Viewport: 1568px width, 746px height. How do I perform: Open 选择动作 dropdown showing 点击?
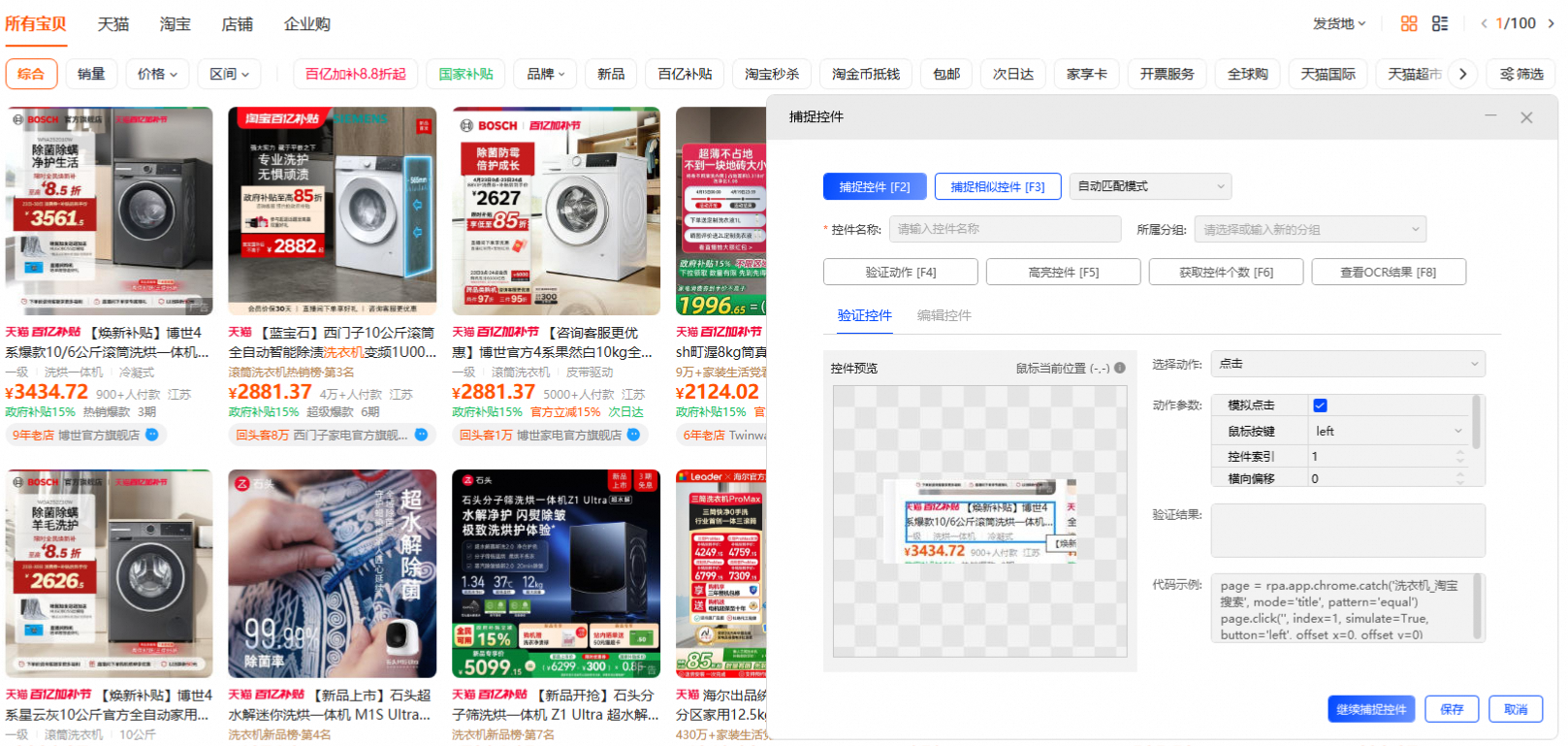1348,364
